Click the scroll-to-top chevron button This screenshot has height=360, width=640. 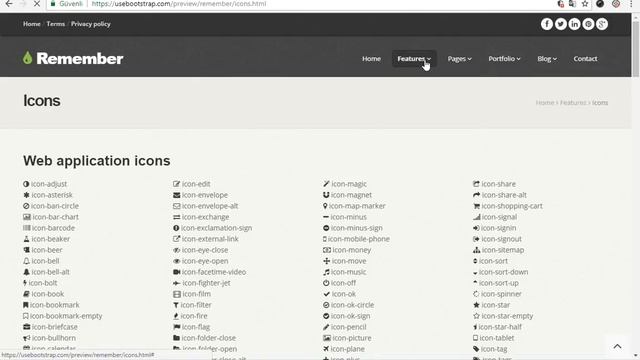tap(617, 347)
